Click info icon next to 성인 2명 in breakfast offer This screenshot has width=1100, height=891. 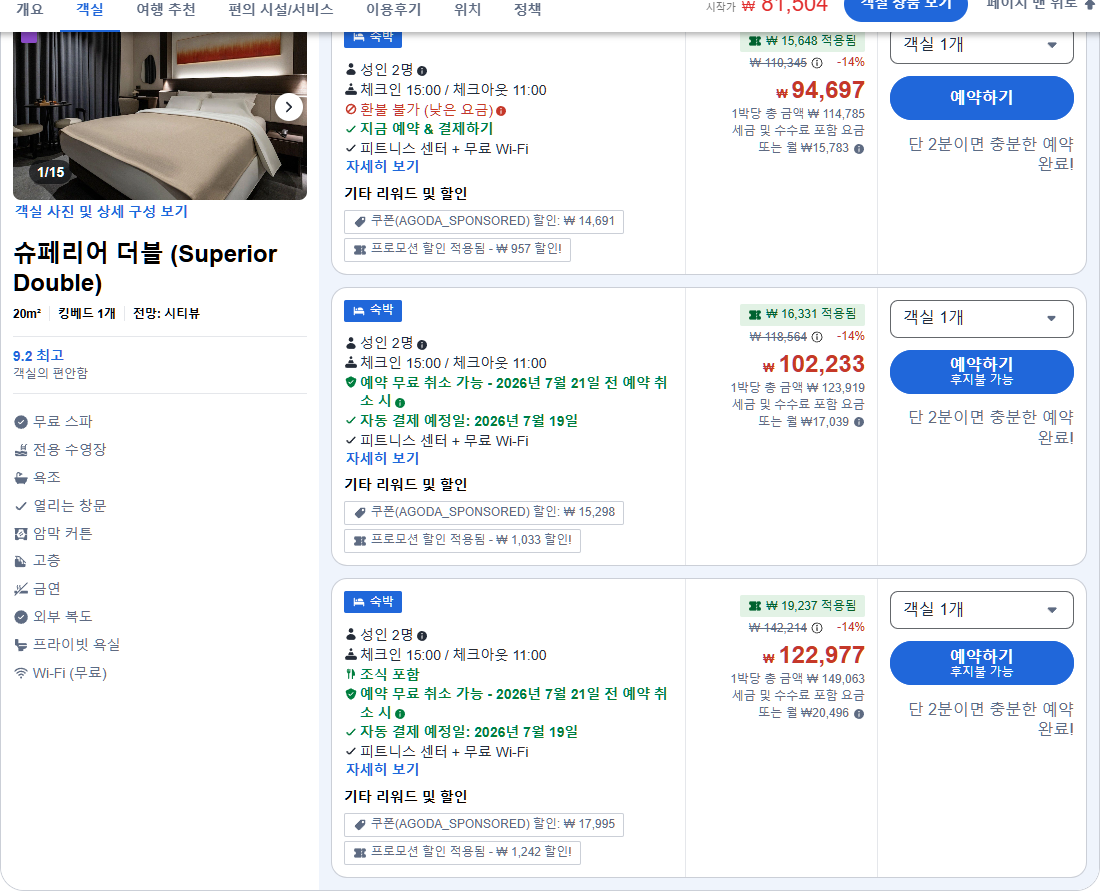(x=422, y=636)
